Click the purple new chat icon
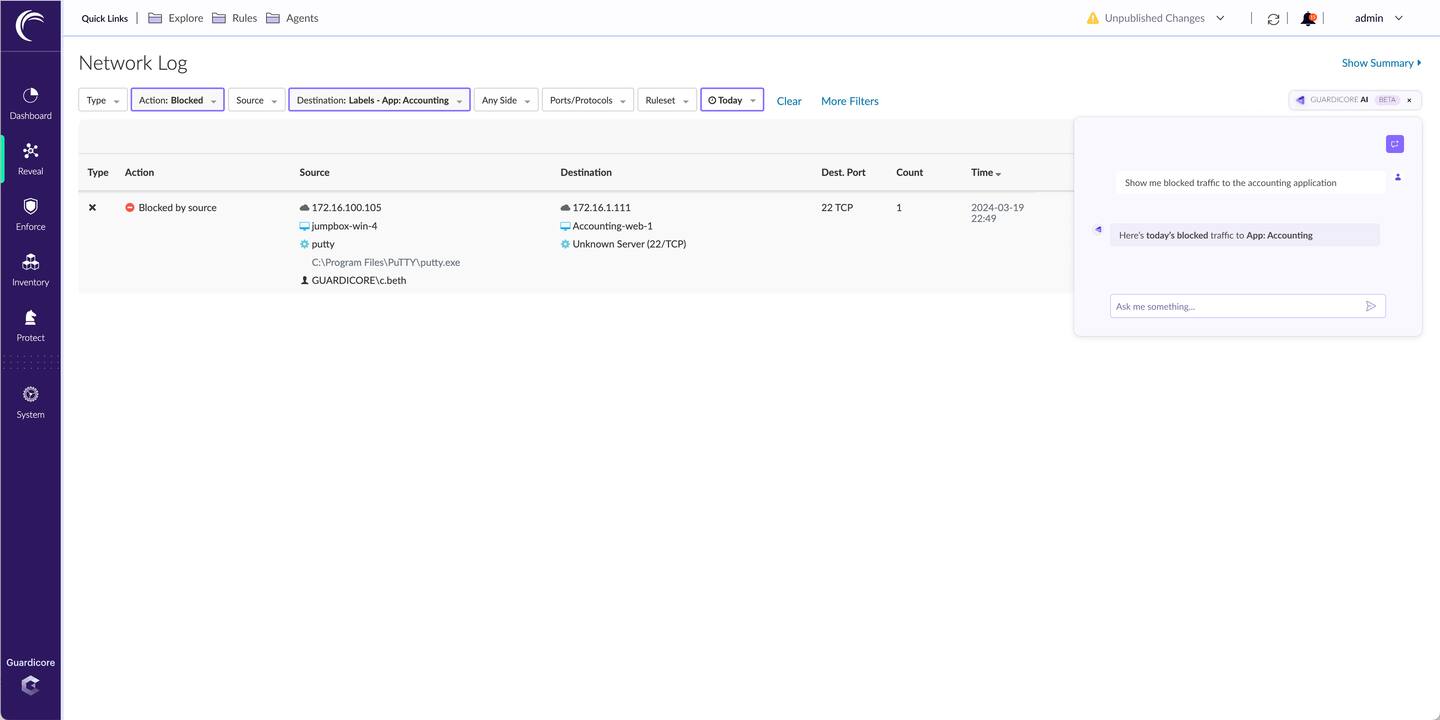Screen dimensions: 1440x720 coord(1394,144)
